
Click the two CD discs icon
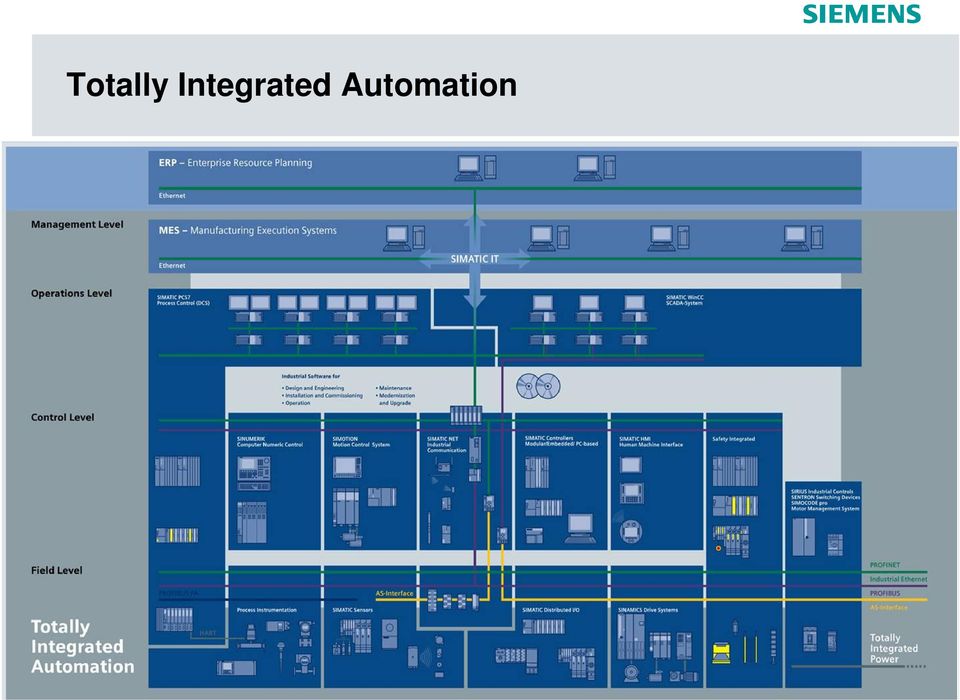click(538, 386)
